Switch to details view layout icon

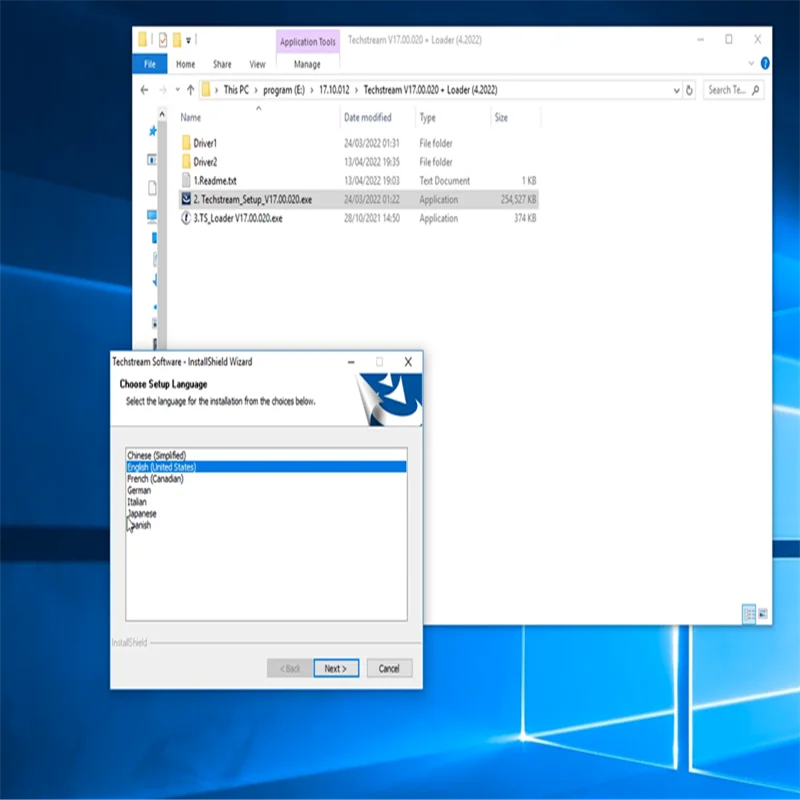[x=748, y=614]
